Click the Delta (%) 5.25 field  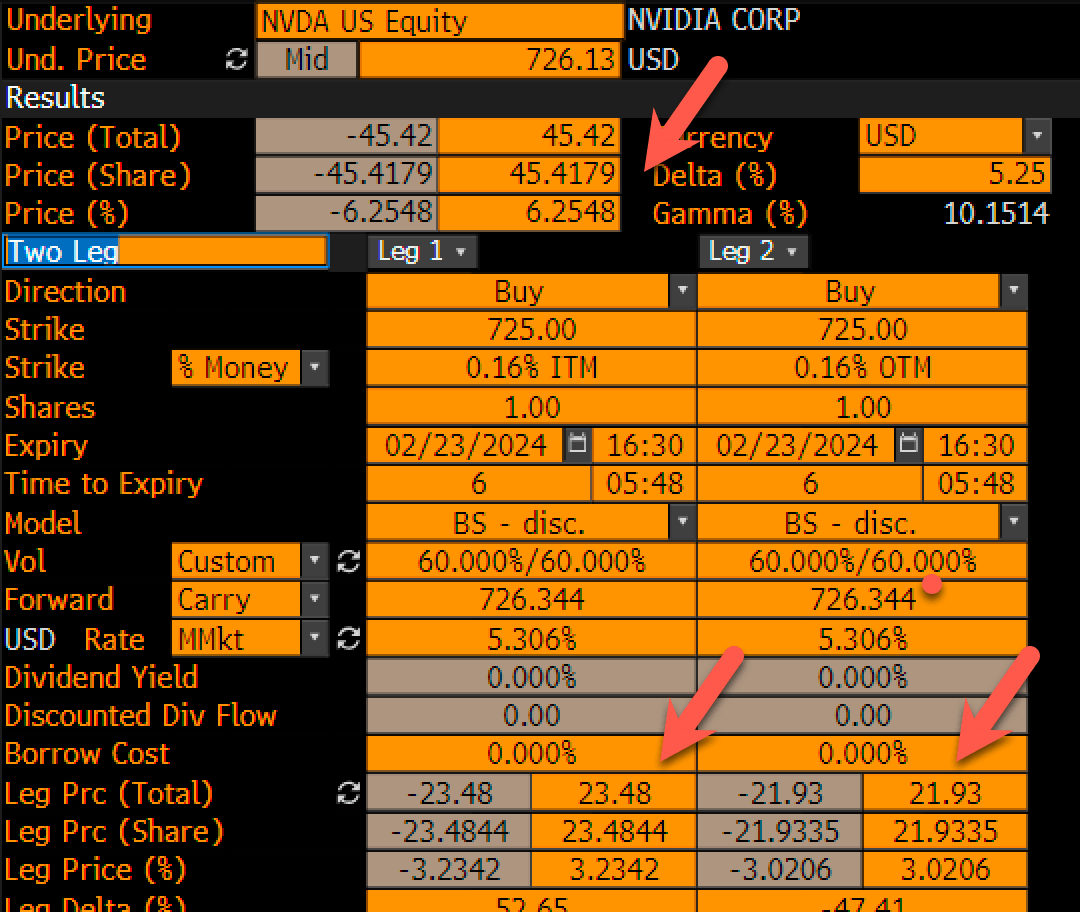tap(954, 175)
